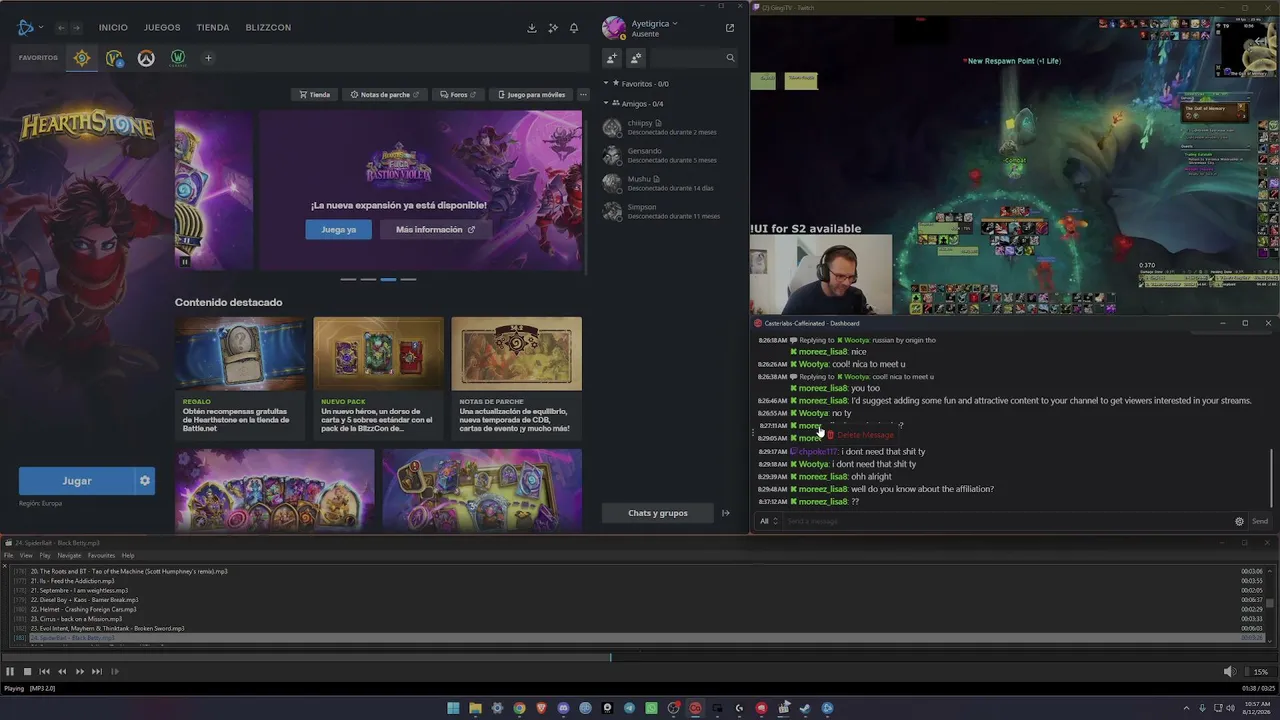Click the Casterlabs chat scrollbar

1272,477
